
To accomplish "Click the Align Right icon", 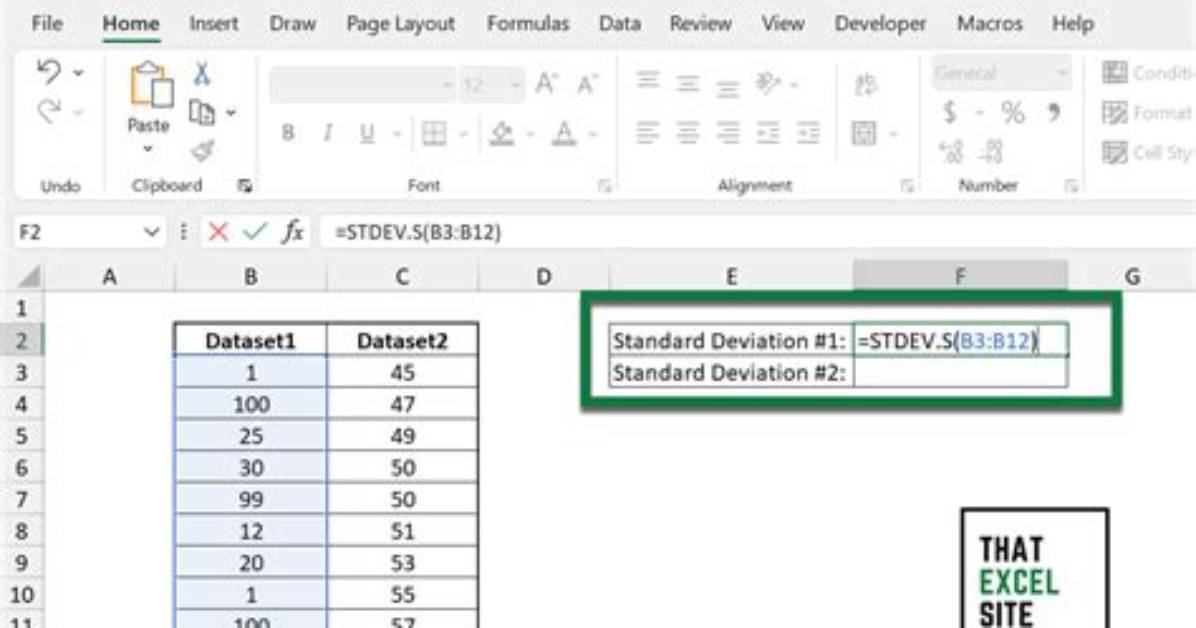I will click(728, 134).
